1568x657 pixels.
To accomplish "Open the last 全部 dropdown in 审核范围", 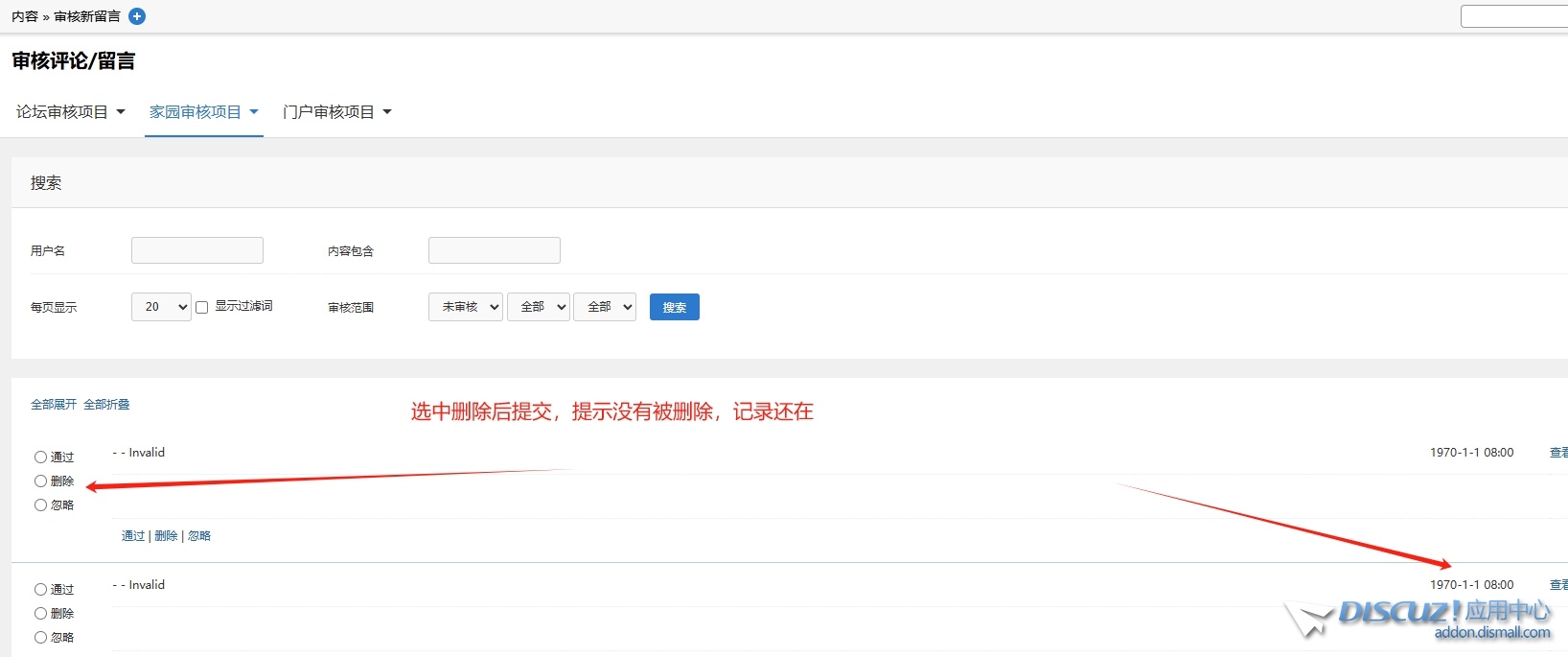I will click(x=605, y=307).
